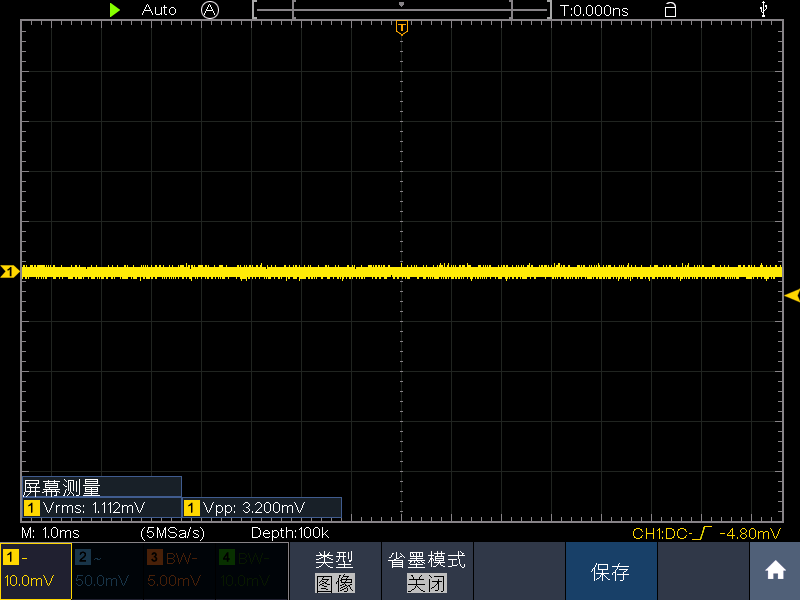Image resolution: width=800 pixels, height=600 pixels.
Task: Click the M: 1.0ms timebase readout
Action: pyautogui.click(x=51, y=533)
